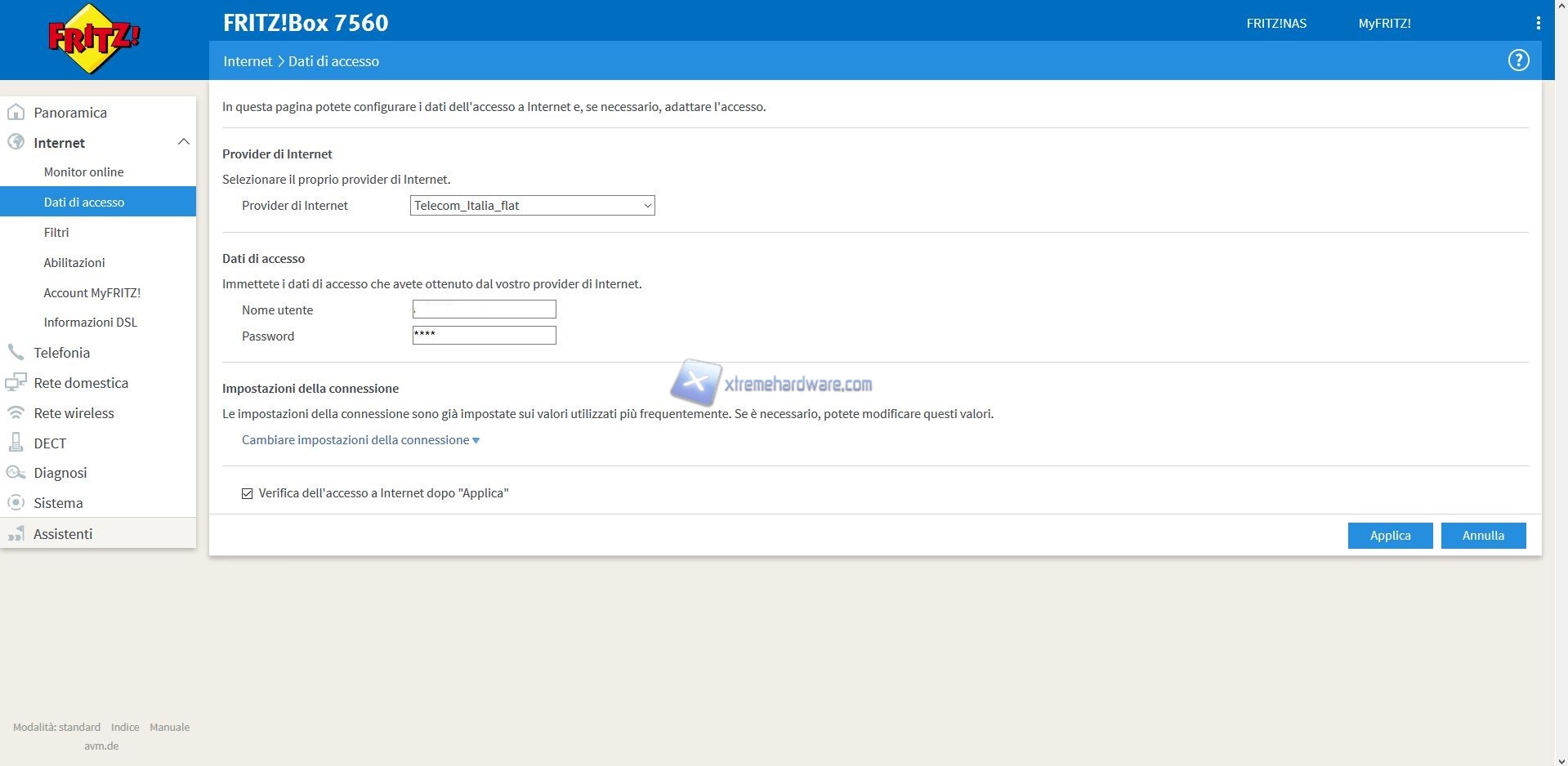Select Monitor online in the sidebar
The image size is (1568, 766).
(83, 172)
